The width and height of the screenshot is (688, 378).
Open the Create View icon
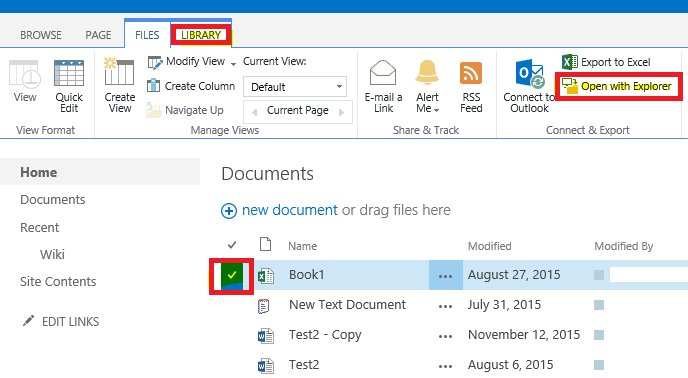click(119, 72)
